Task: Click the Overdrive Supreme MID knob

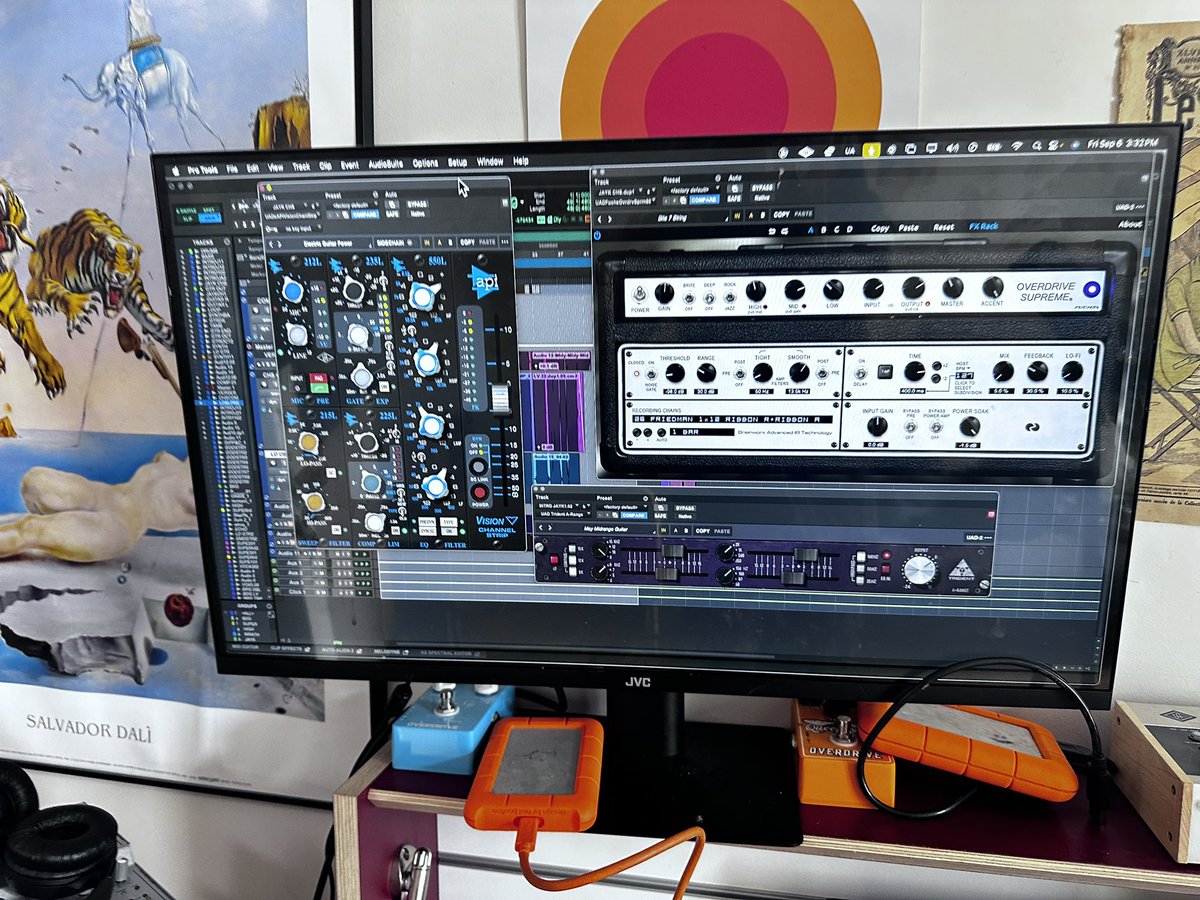Action: (x=794, y=290)
